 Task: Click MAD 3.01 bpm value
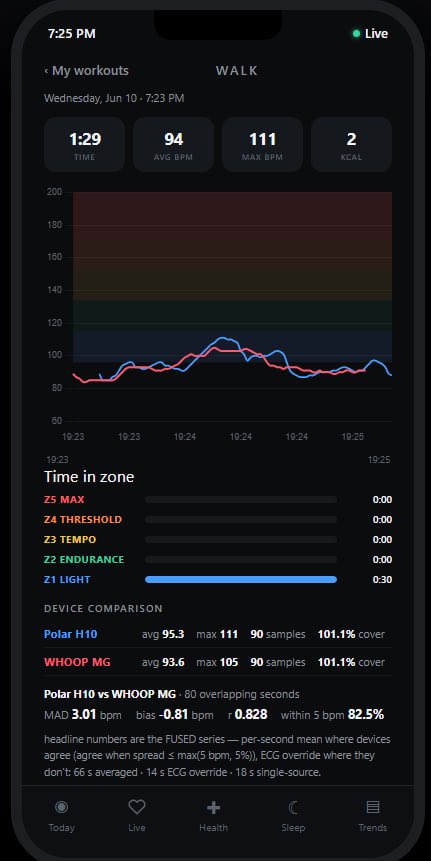pos(85,714)
